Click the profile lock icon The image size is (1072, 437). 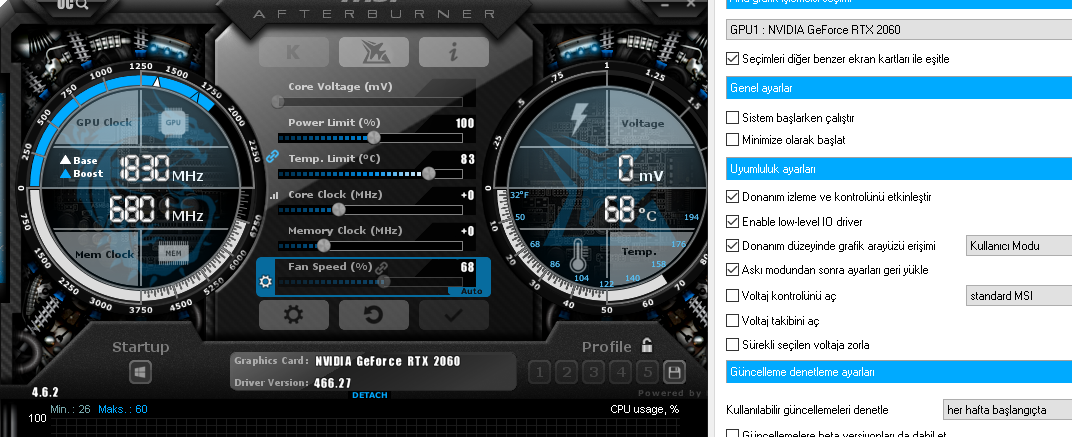(x=646, y=345)
